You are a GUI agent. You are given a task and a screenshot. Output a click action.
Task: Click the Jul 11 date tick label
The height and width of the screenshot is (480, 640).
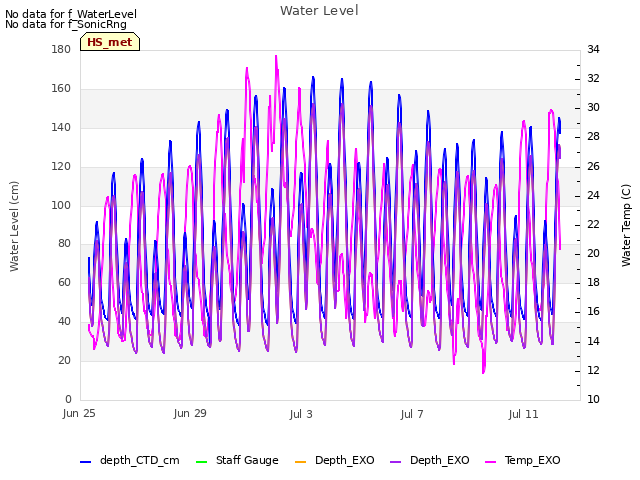coord(523,414)
